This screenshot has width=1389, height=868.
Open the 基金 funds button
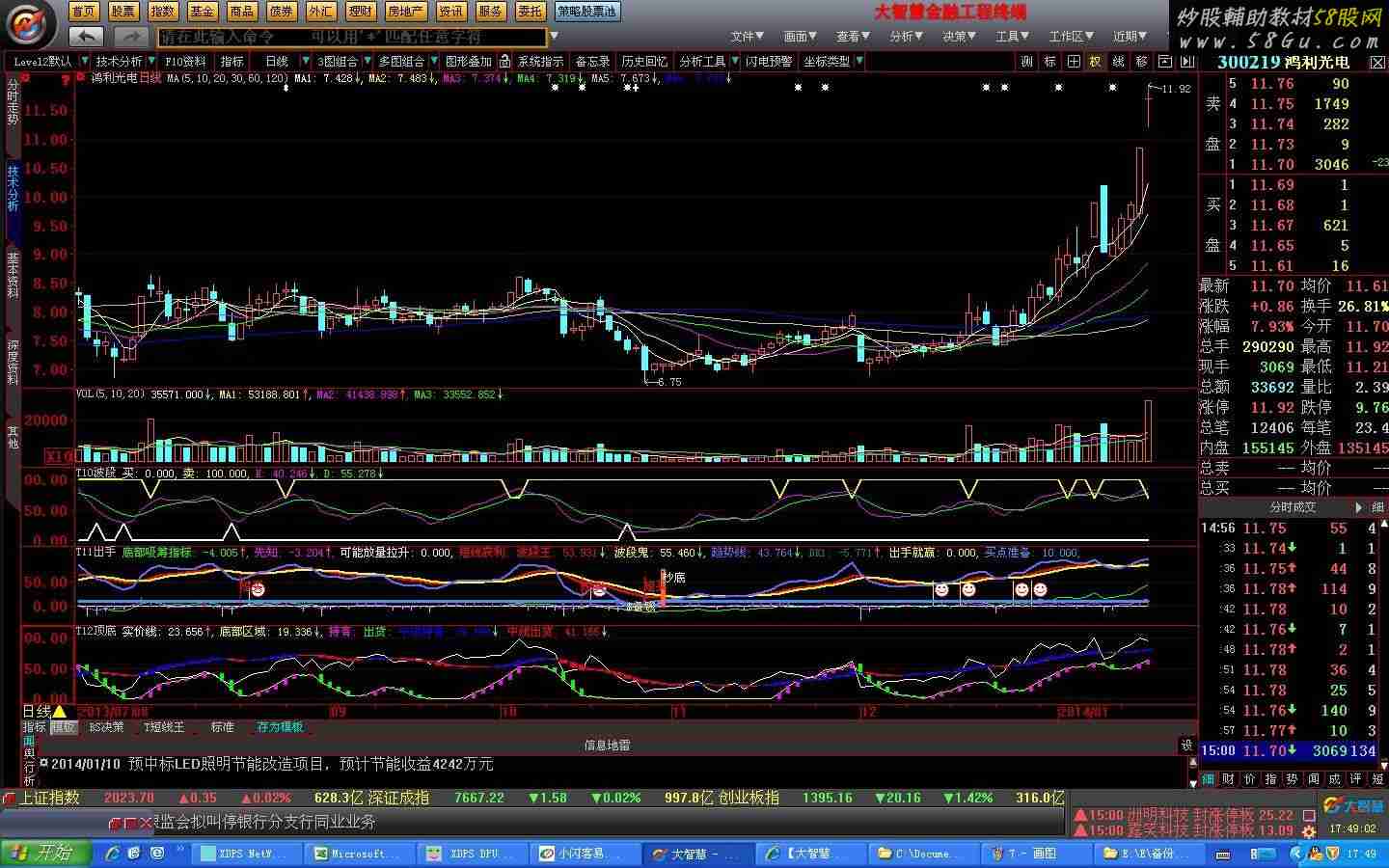(x=203, y=12)
